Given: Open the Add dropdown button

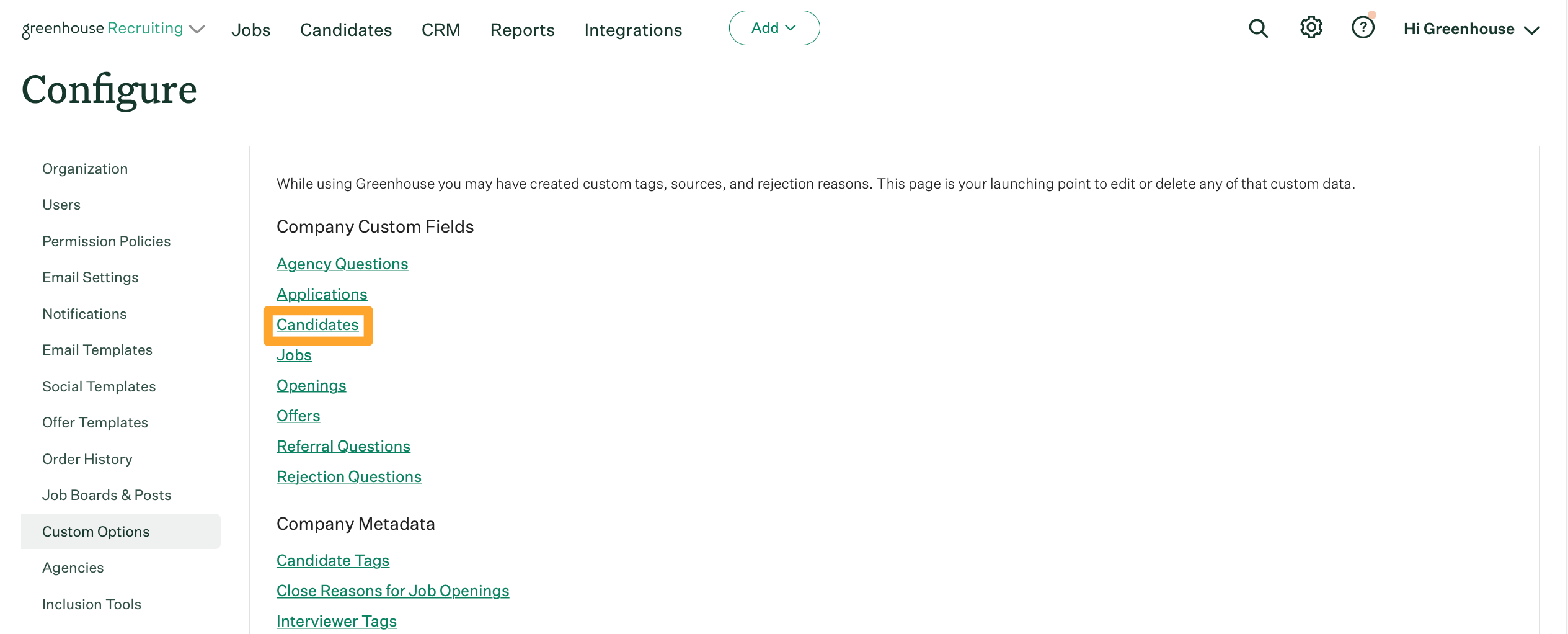Looking at the screenshot, I should coord(774,28).
